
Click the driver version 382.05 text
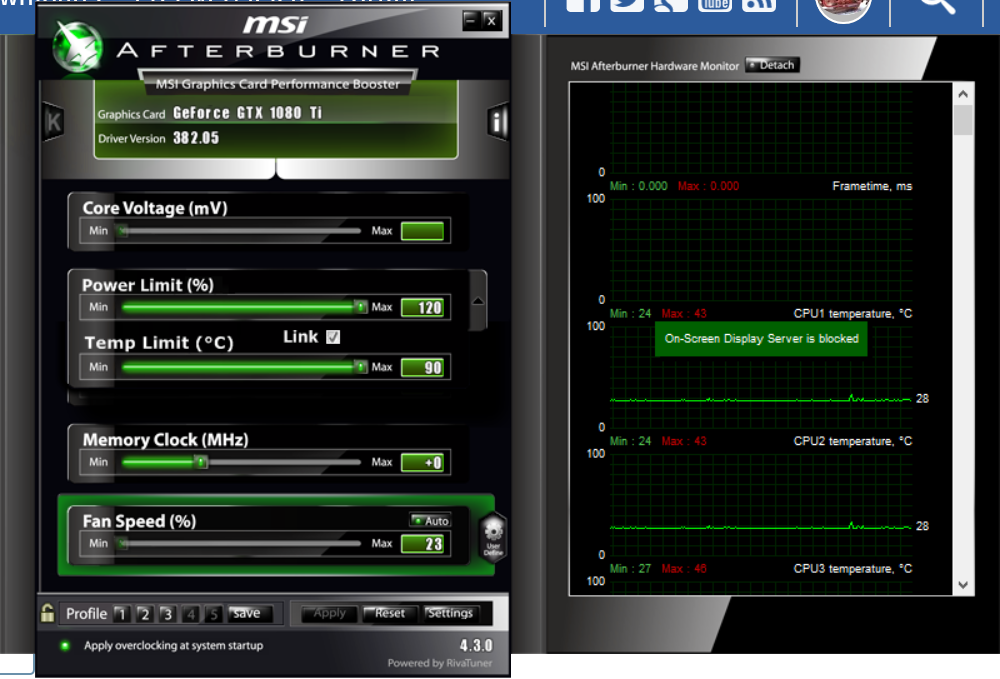coord(196,138)
